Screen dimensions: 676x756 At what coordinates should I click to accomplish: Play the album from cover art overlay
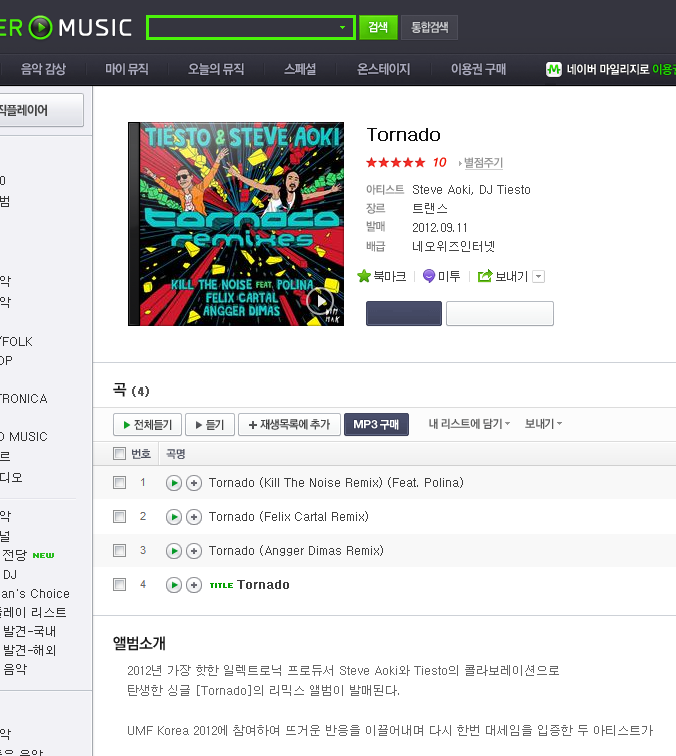click(320, 301)
